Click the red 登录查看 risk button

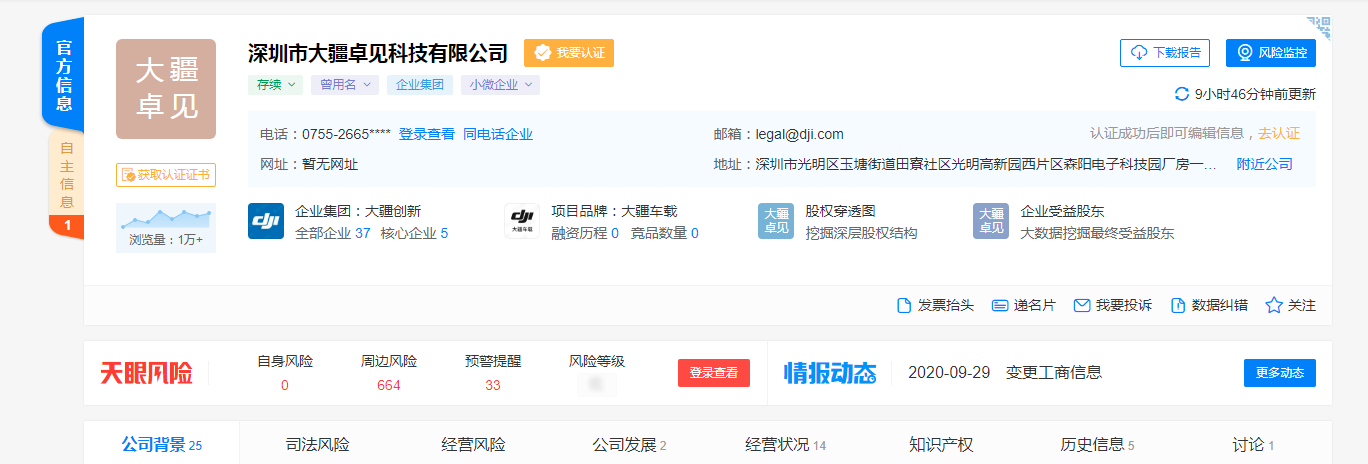click(x=714, y=373)
